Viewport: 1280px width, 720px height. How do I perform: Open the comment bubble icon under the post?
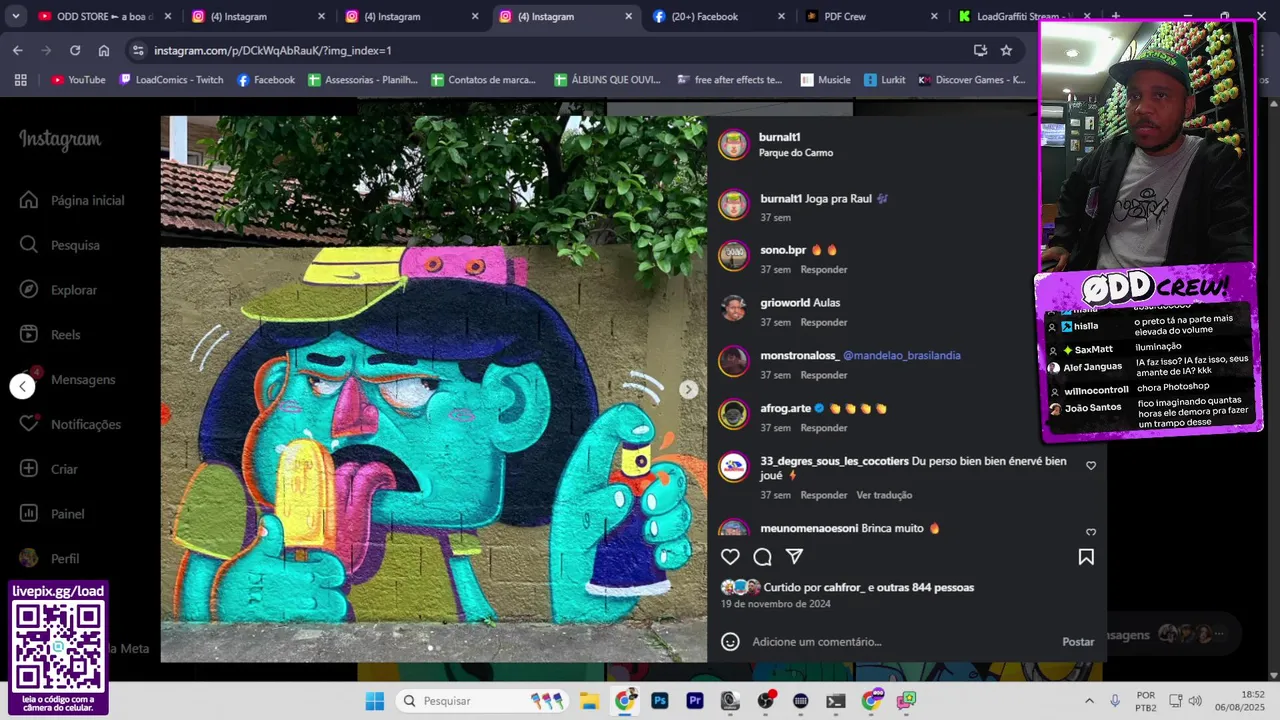point(762,557)
